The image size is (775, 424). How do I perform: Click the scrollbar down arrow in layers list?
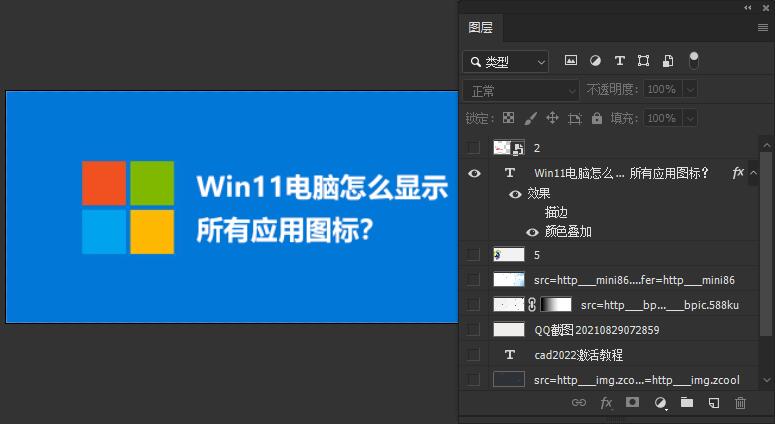(767, 380)
